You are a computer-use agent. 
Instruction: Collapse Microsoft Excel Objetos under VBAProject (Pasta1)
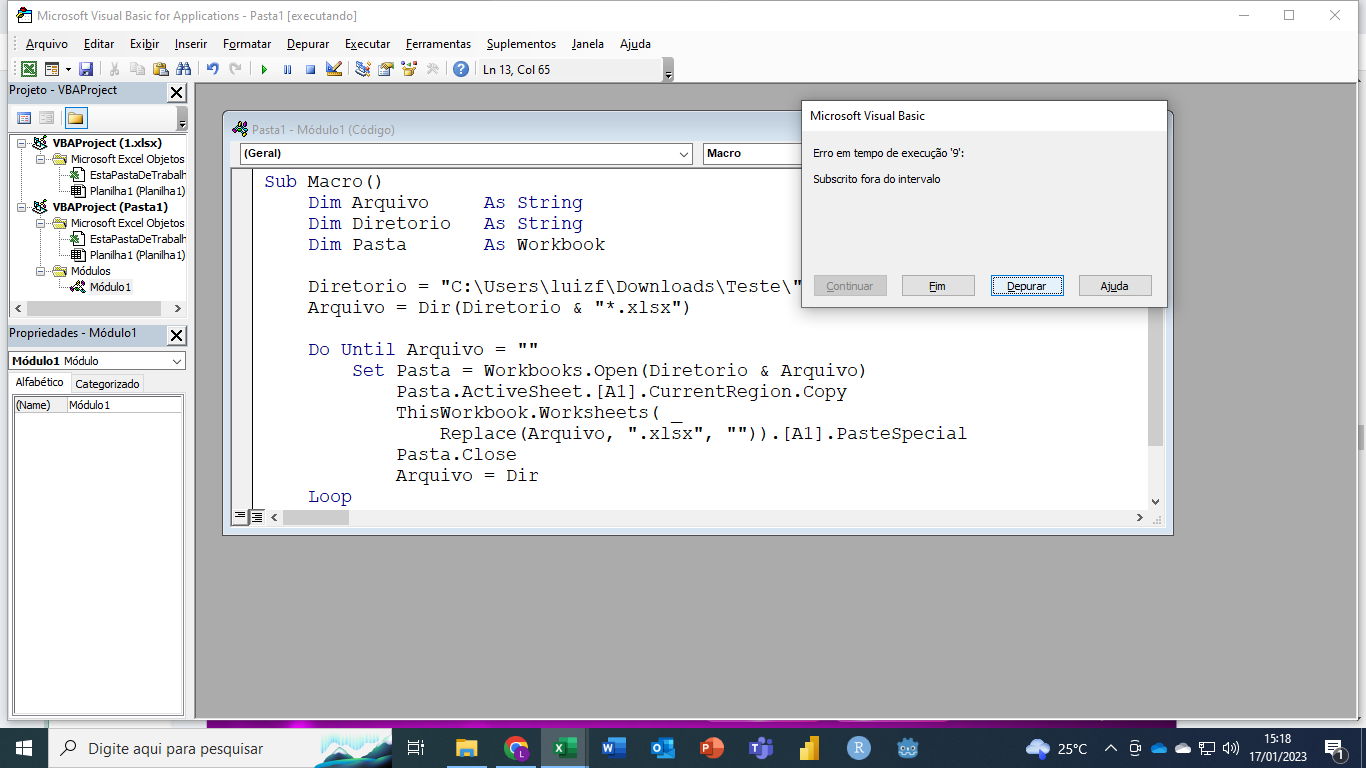[x=41, y=223]
